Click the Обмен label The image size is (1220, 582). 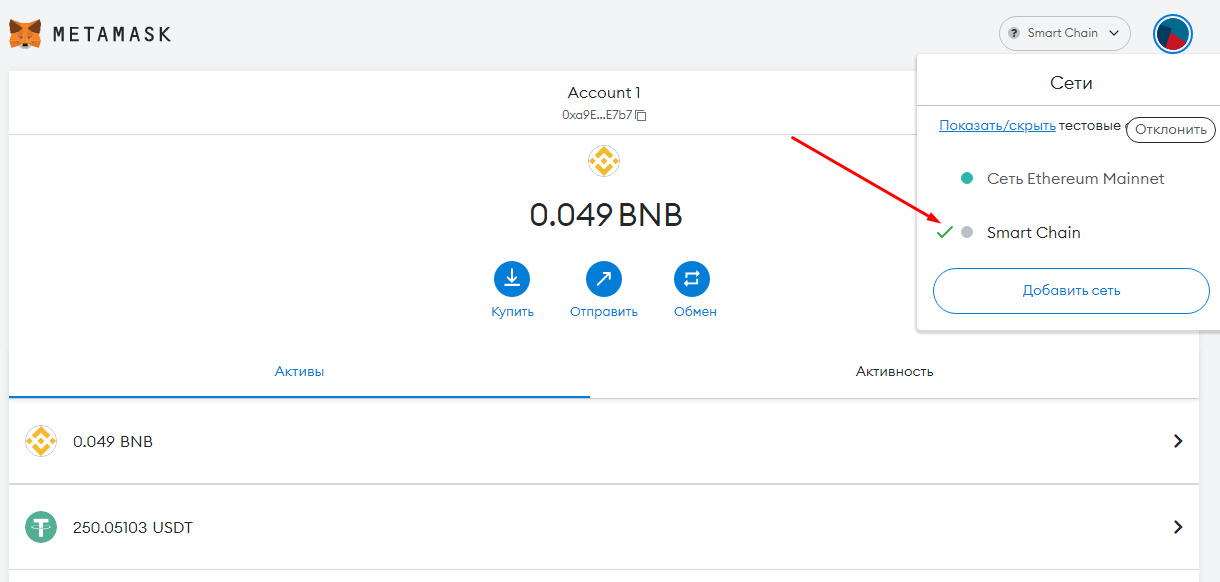695,312
